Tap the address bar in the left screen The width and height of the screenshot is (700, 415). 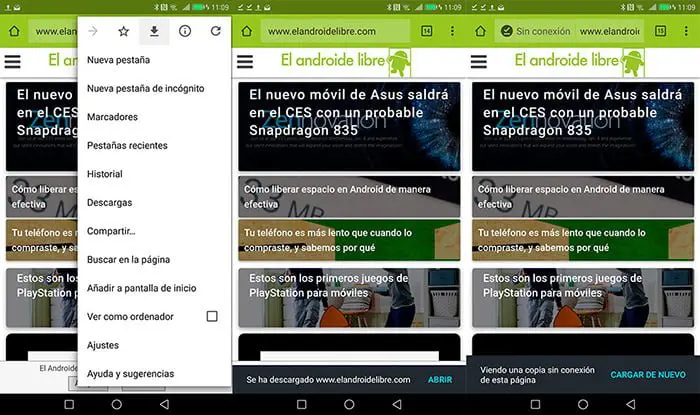click(x=53, y=31)
